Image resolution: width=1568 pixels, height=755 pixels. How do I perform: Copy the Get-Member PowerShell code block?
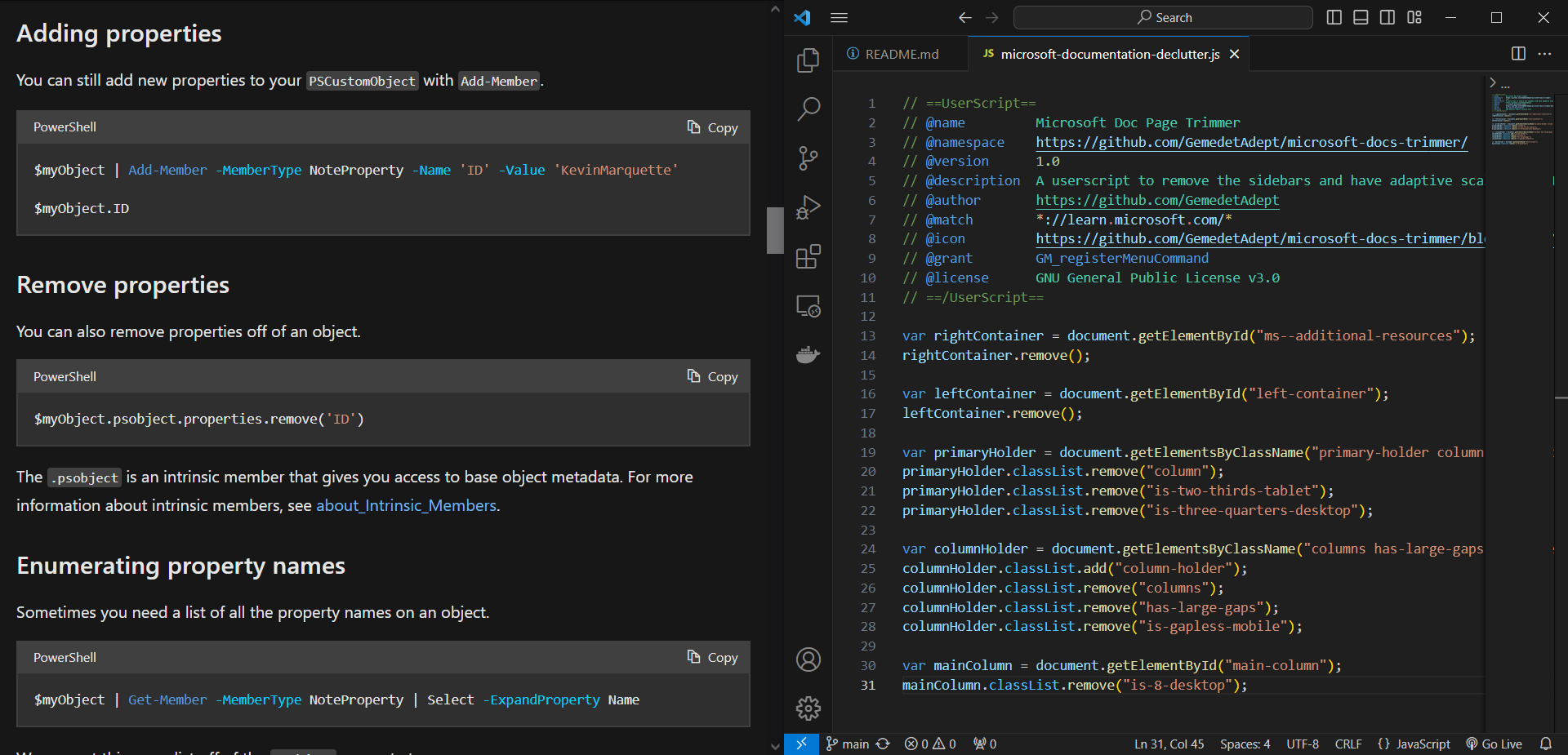(x=712, y=657)
